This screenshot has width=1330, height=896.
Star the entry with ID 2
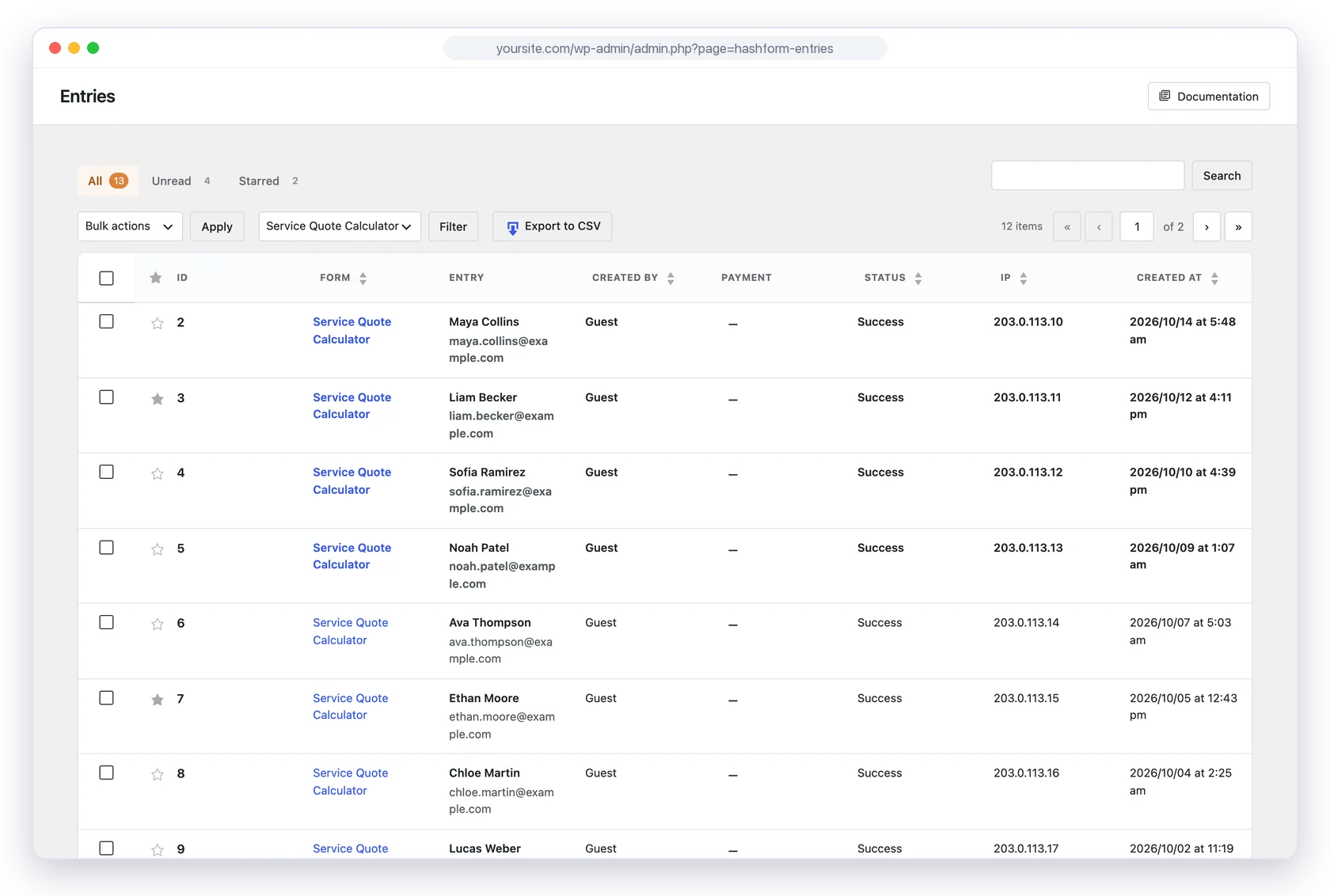[158, 323]
